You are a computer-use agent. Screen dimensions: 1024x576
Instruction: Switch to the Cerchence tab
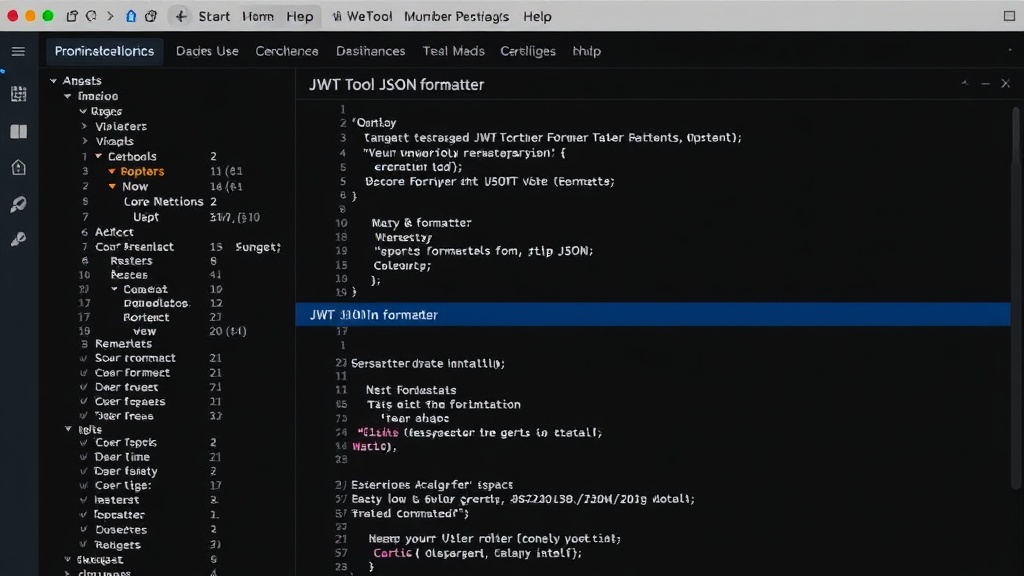point(287,51)
